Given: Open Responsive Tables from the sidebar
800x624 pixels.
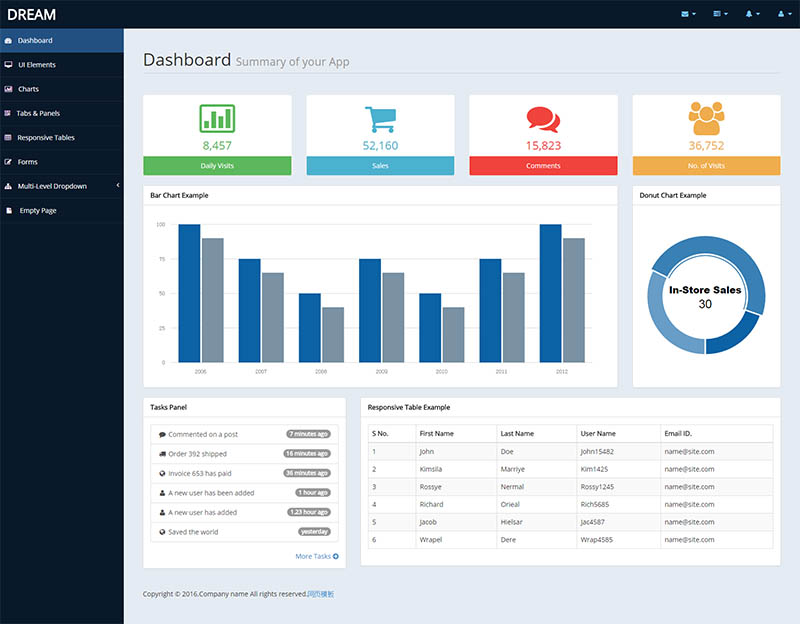Looking at the screenshot, I should tap(45, 138).
